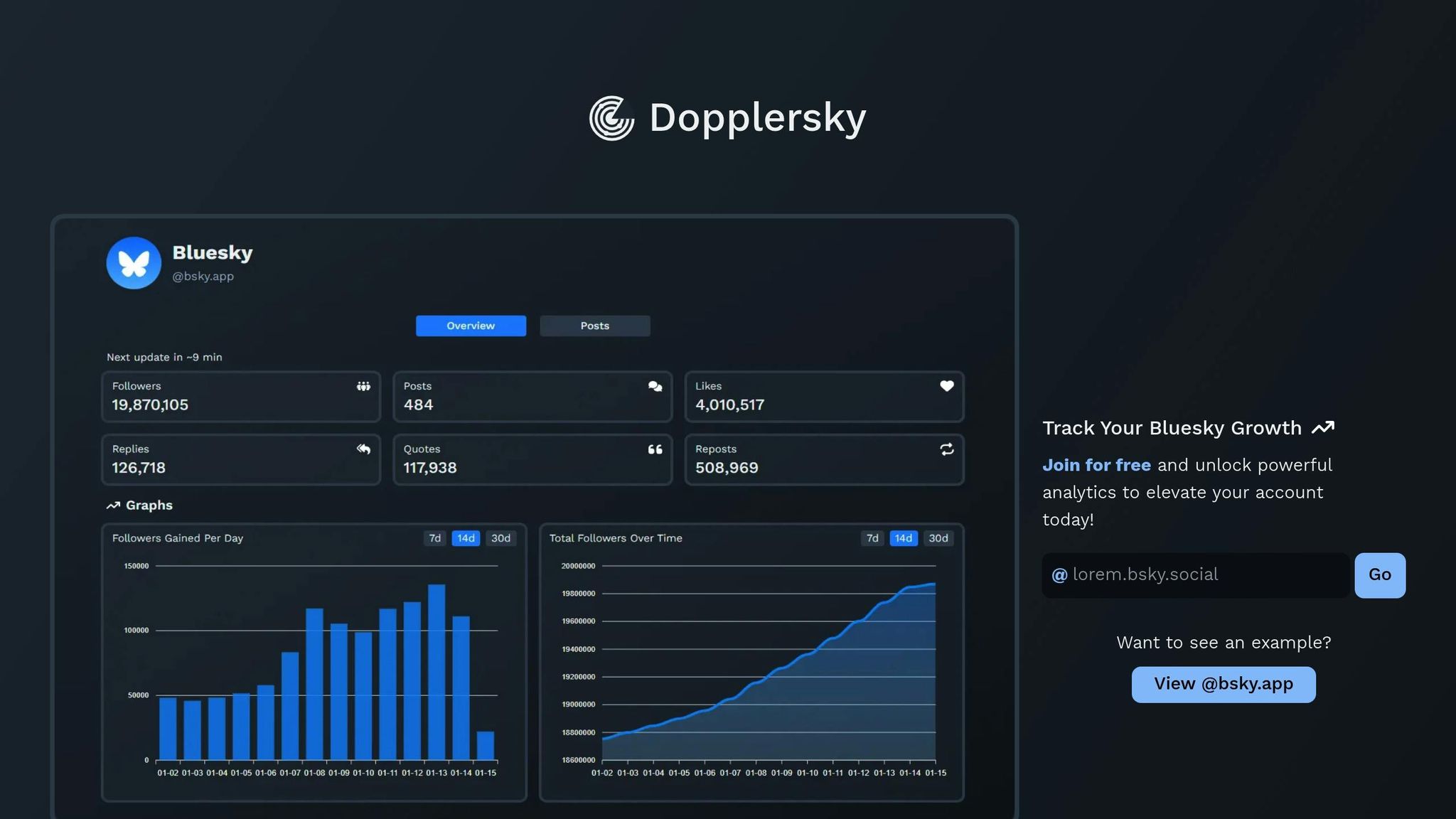1456x819 pixels.
Task: Click the Likes heart icon
Action: (x=946, y=386)
